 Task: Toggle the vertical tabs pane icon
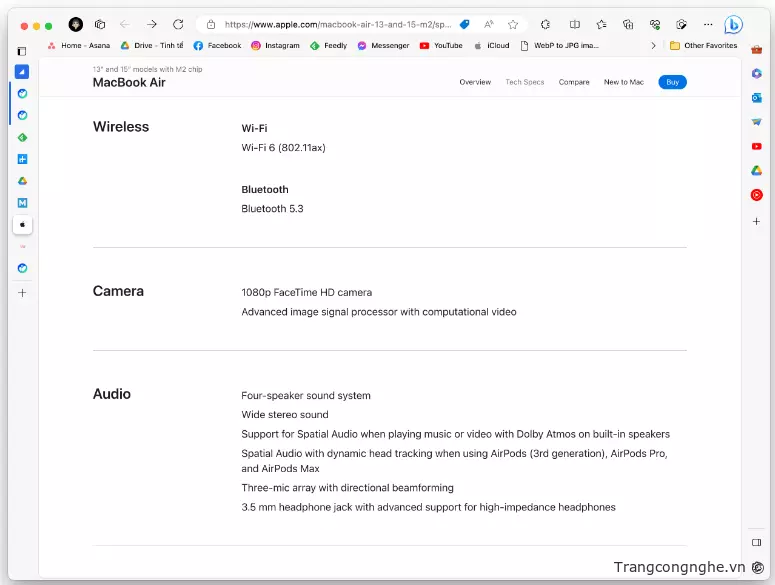[22, 51]
